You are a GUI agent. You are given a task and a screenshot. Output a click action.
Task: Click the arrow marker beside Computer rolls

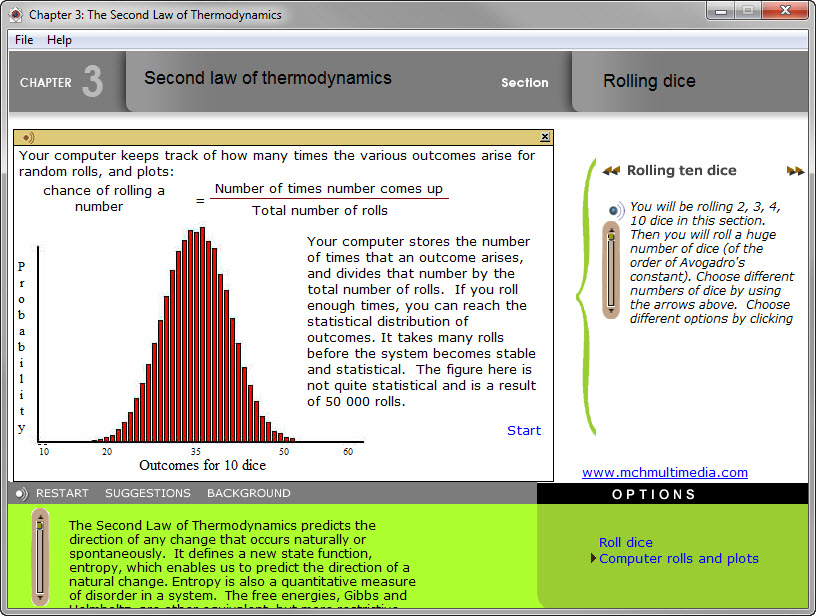click(593, 558)
